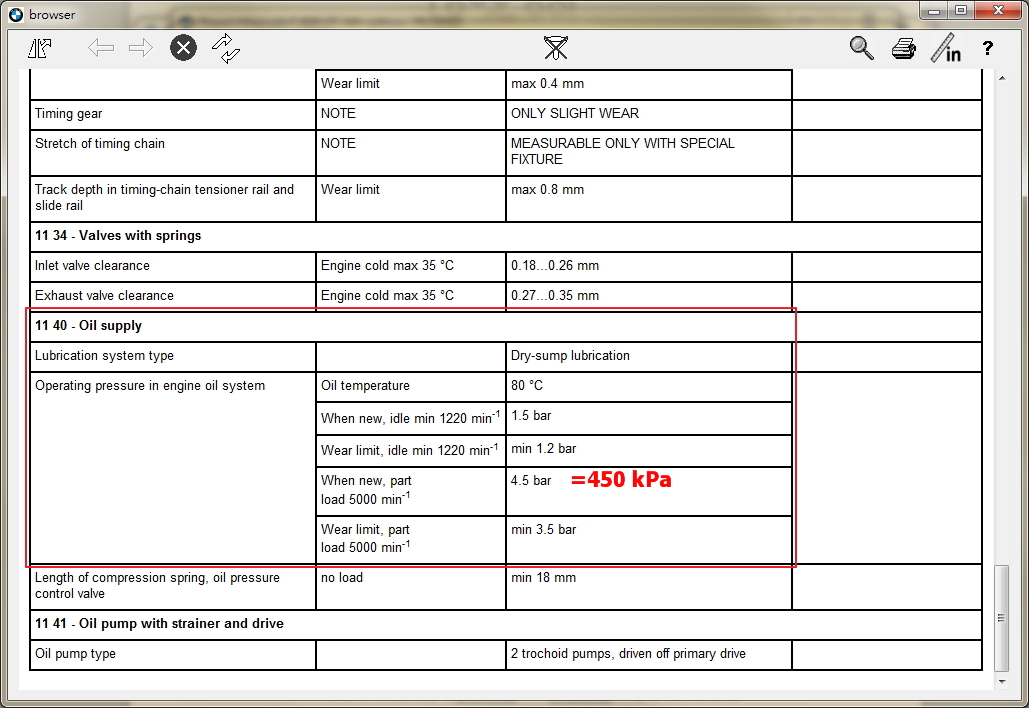Viewport: 1029px width, 708px height.
Task: Click the document navigation icon at toolbar left
Action: click(40, 48)
